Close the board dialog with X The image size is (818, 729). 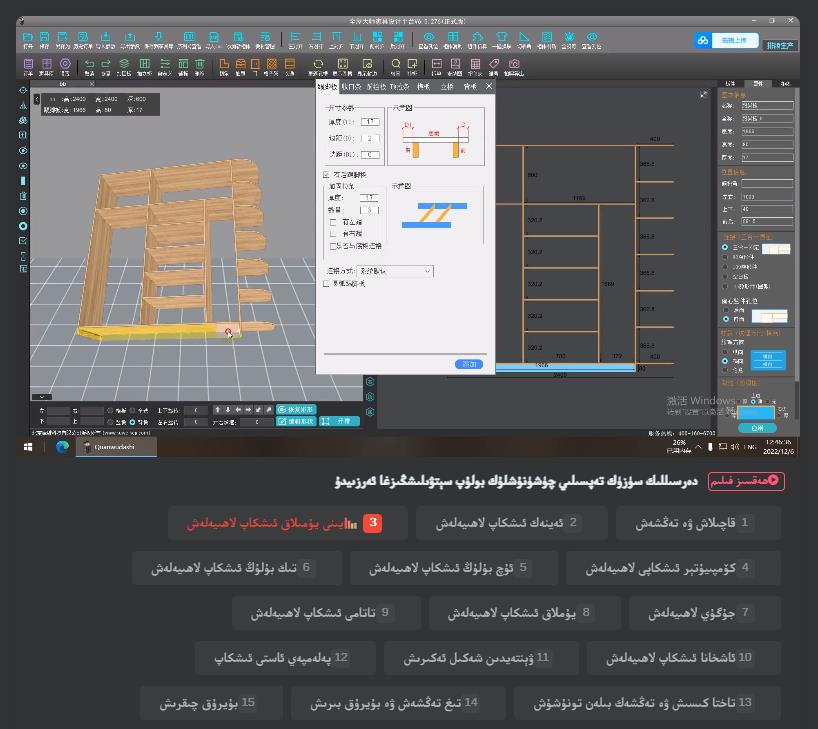489,86
